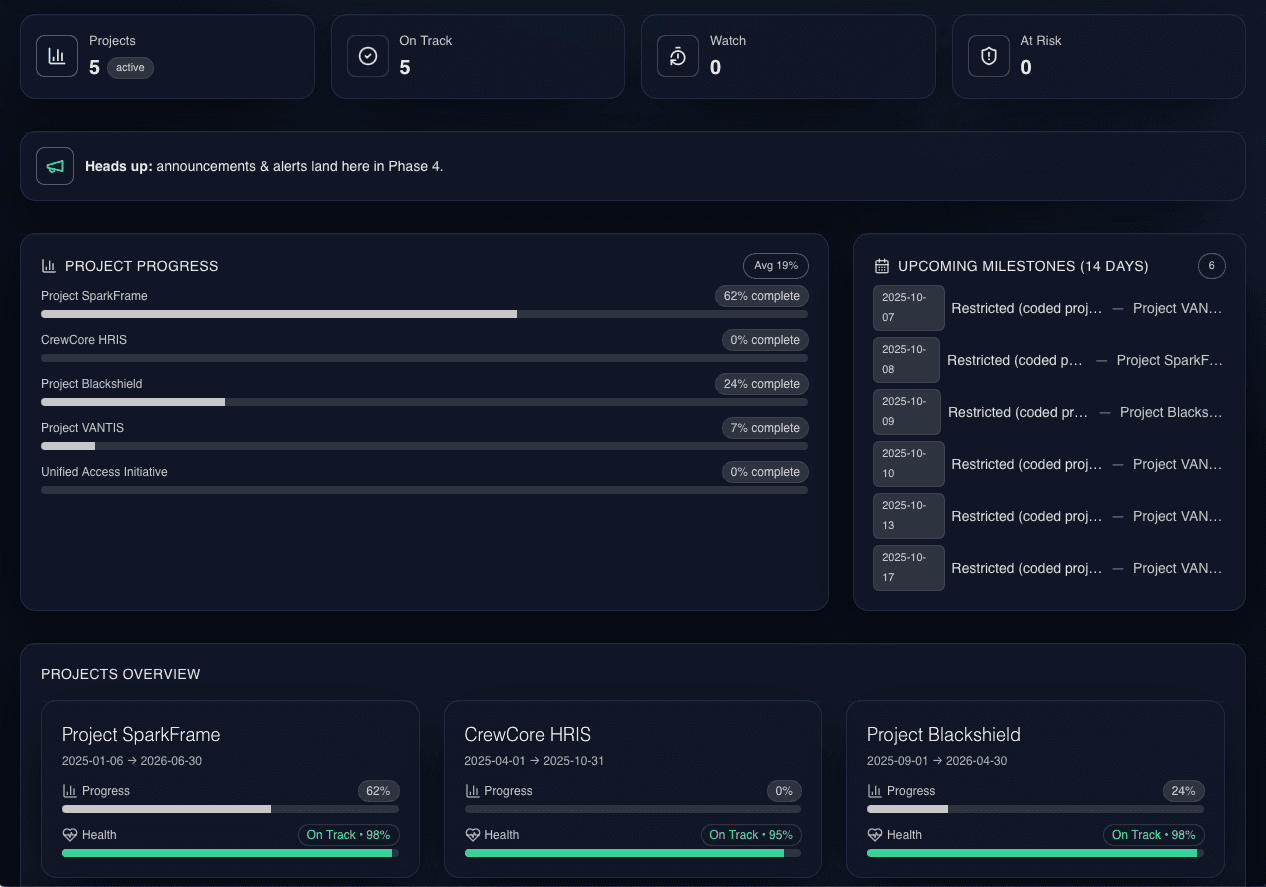1266x887 pixels.
Task: Click the Progress chart icon on CrewCore HRIS
Action: pos(474,790)
